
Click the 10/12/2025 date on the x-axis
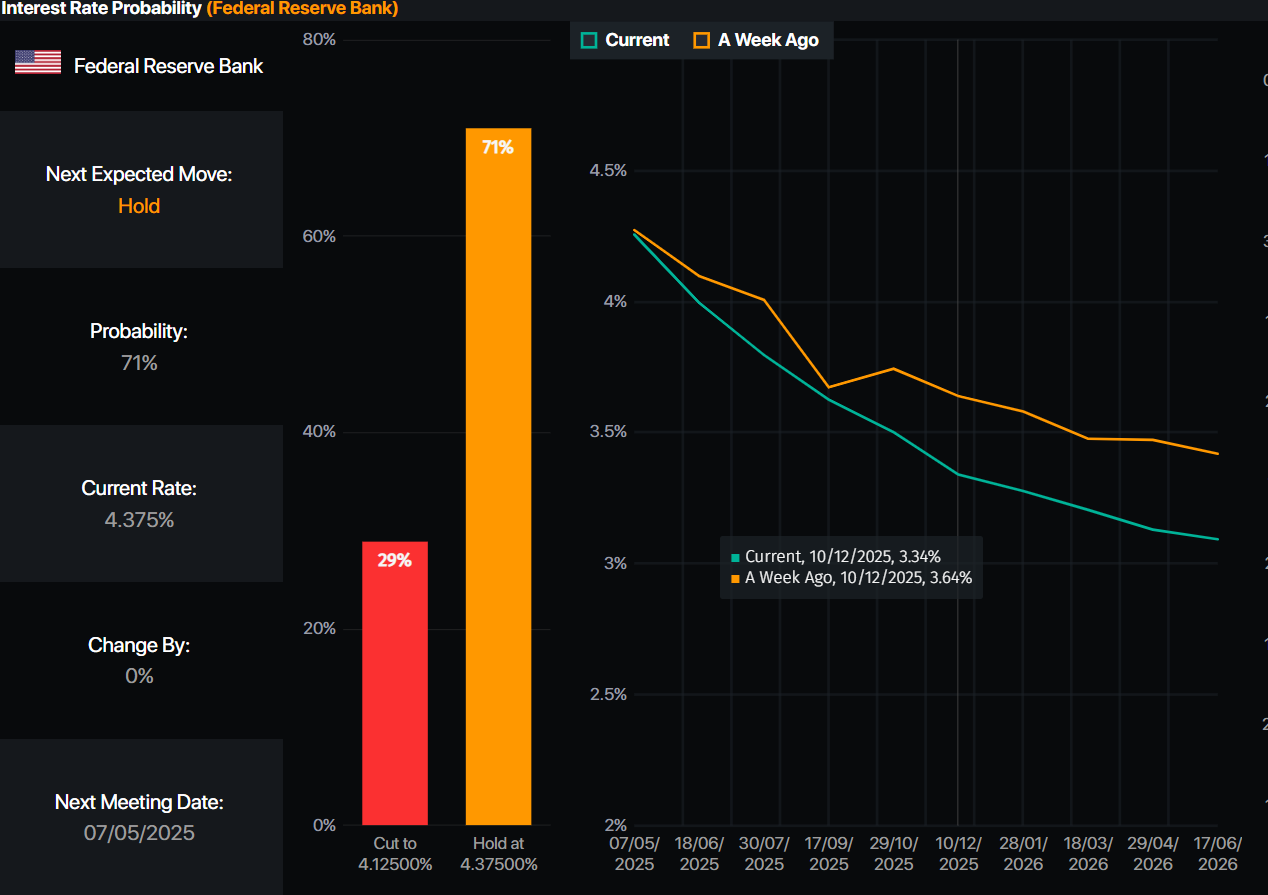(958, 853)
